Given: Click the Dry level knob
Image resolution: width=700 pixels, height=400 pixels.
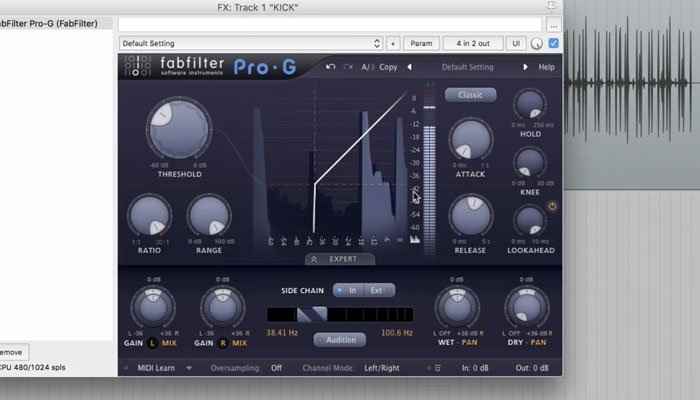Looking at the screenshot, I should point(527,307).
